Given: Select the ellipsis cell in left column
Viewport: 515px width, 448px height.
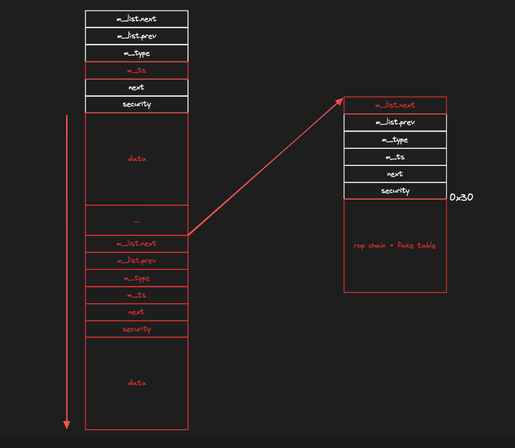Looking at the screenshot, I should point(137,220).
